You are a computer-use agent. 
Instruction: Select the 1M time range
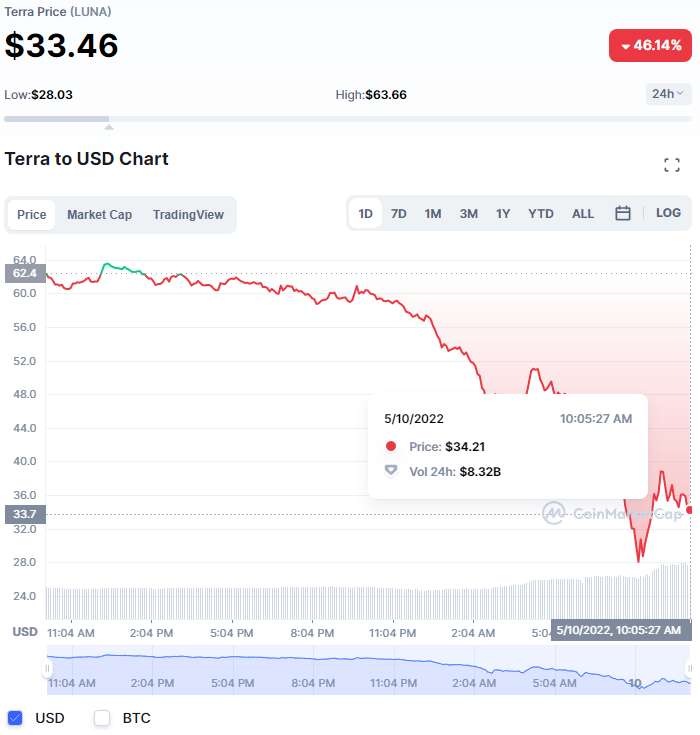(433, 214)
